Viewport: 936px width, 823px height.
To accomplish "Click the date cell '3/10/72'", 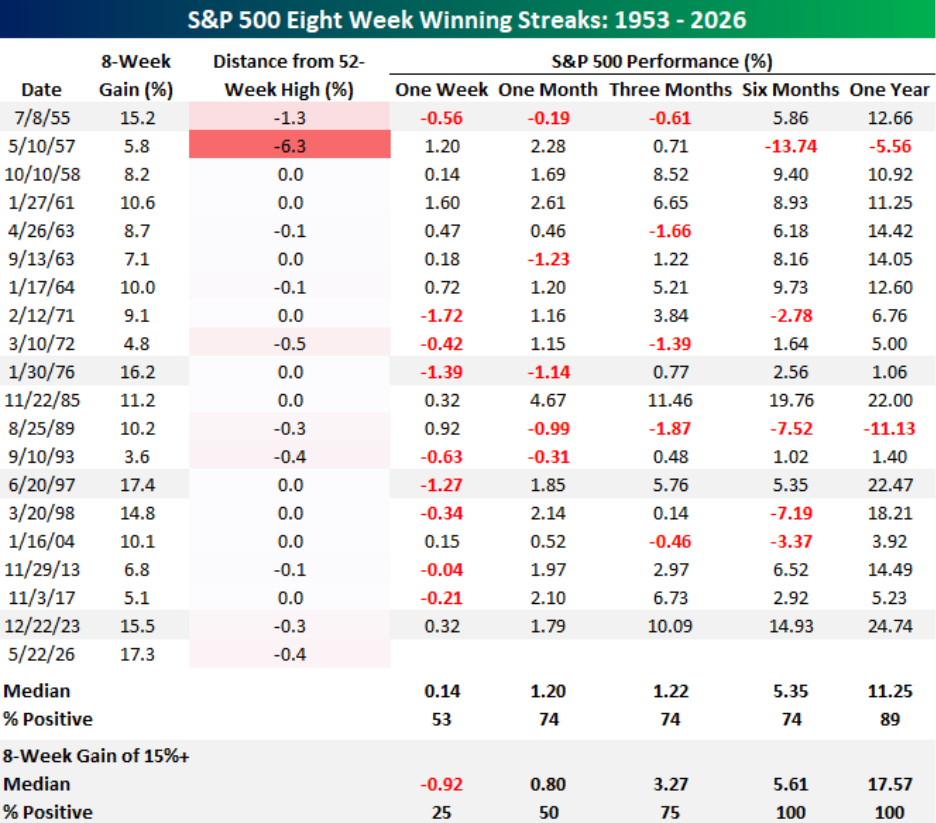I will 42,344.
